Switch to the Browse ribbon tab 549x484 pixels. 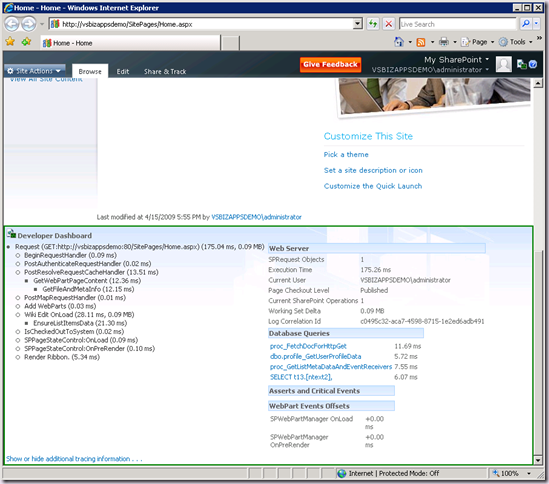90,71
